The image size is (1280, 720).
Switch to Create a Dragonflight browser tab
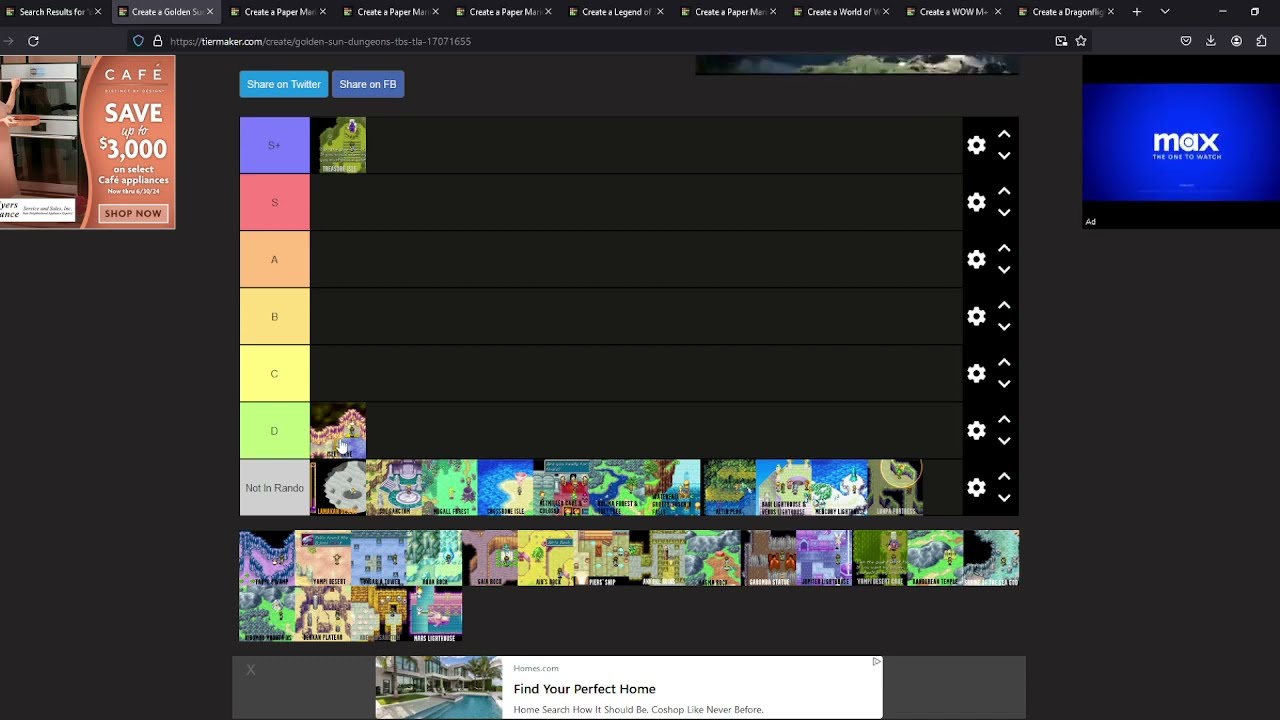pos(1066,12)
